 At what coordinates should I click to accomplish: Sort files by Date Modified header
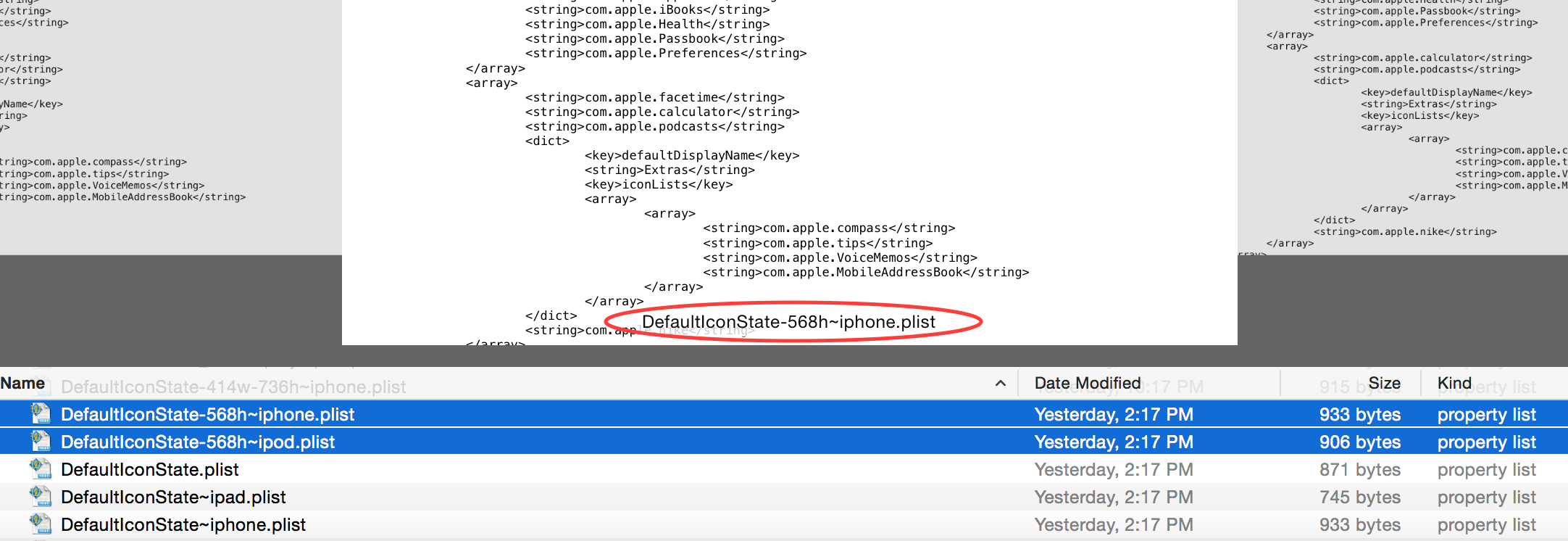1087,384
